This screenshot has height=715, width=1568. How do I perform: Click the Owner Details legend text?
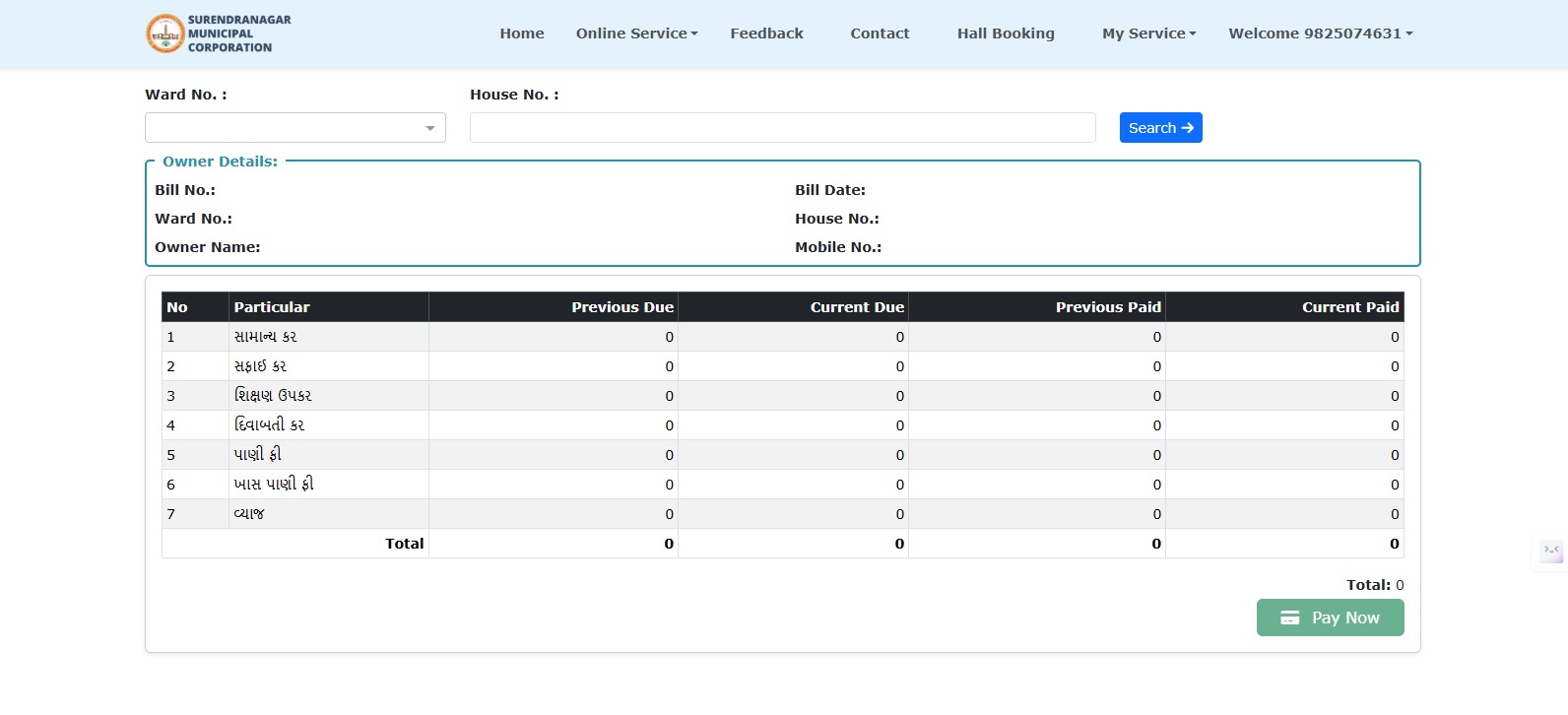pos(220,162)
